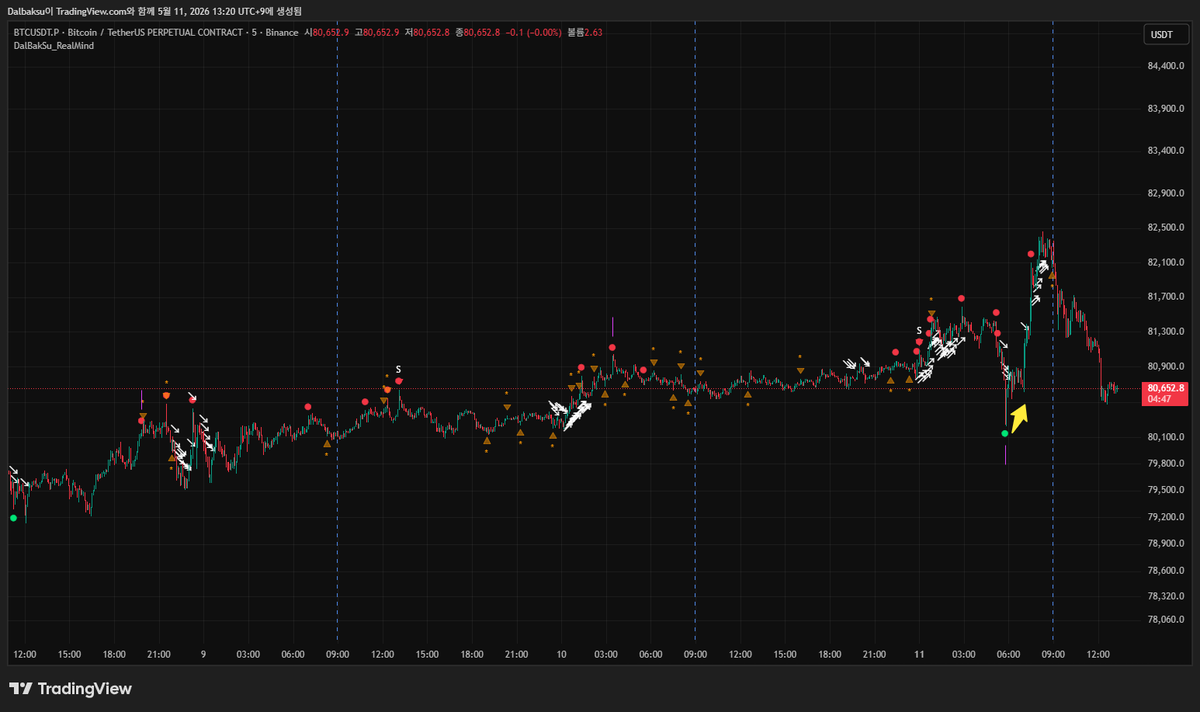The height and width of the screenshot is (712, 1200).
Task: Click the close value 종80,652.8
Action: tap(477, 32)
